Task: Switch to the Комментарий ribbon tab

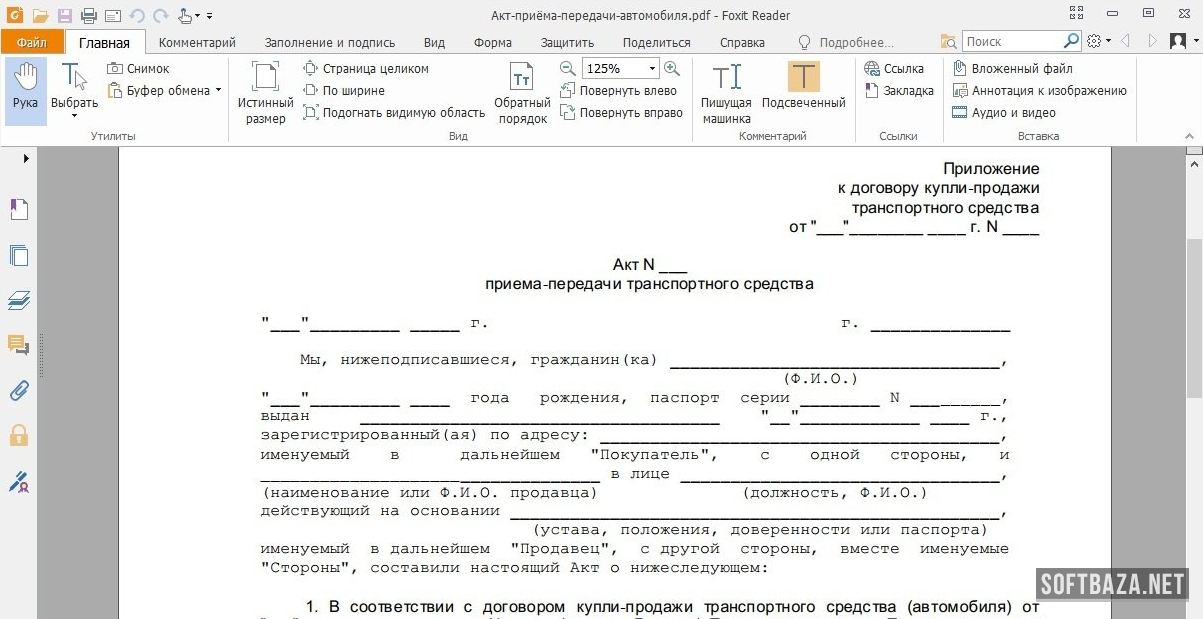Action: point(197,42)
